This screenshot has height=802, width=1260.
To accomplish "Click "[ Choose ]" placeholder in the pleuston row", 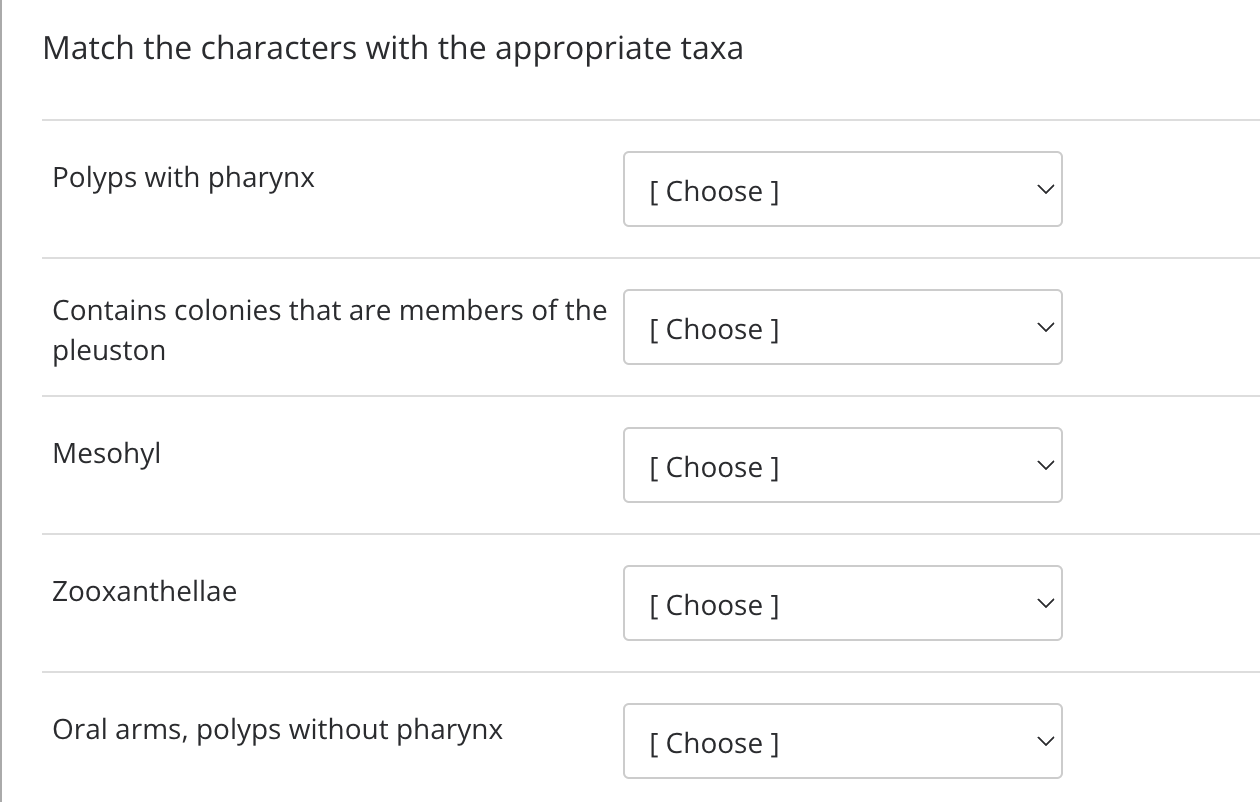I will click(713, 329).
